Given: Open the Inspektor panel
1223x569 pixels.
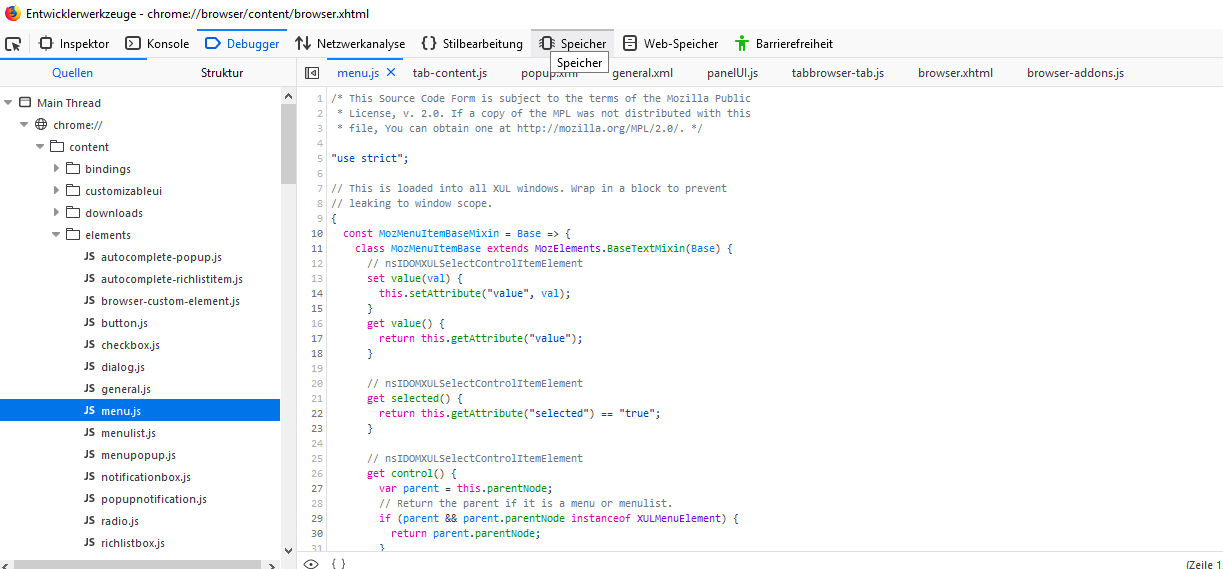Looking at the screenshot, I should point(74,44).
